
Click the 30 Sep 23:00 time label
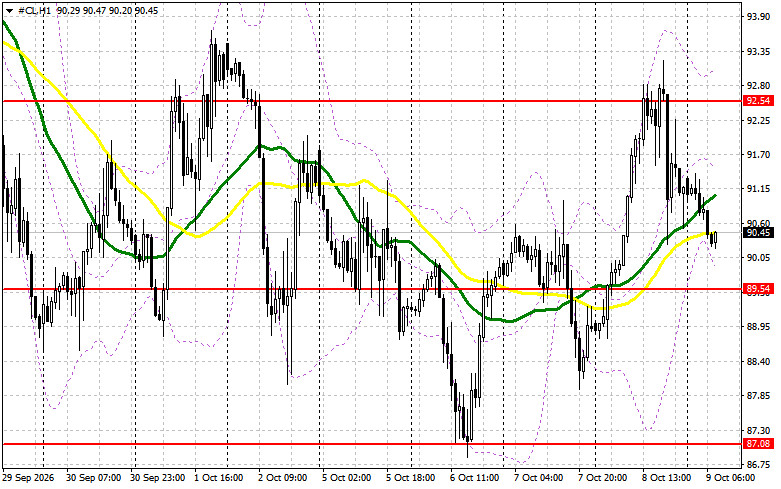[x=157, y=478]
